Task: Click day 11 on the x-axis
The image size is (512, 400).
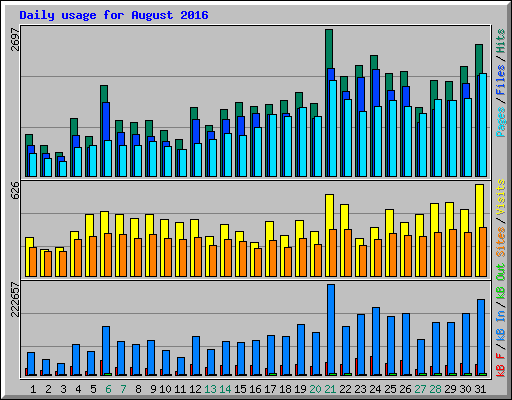Action: click(180, 389)
